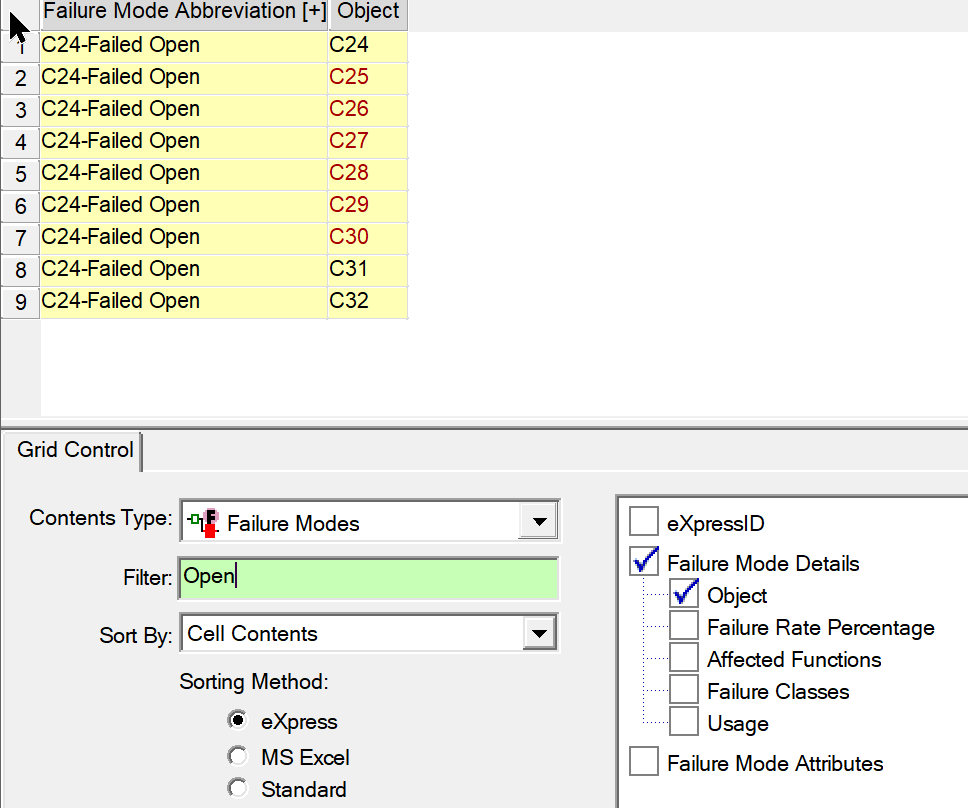Select row 5 header in grid
This screenshot has width=968, height=808.
20,173
